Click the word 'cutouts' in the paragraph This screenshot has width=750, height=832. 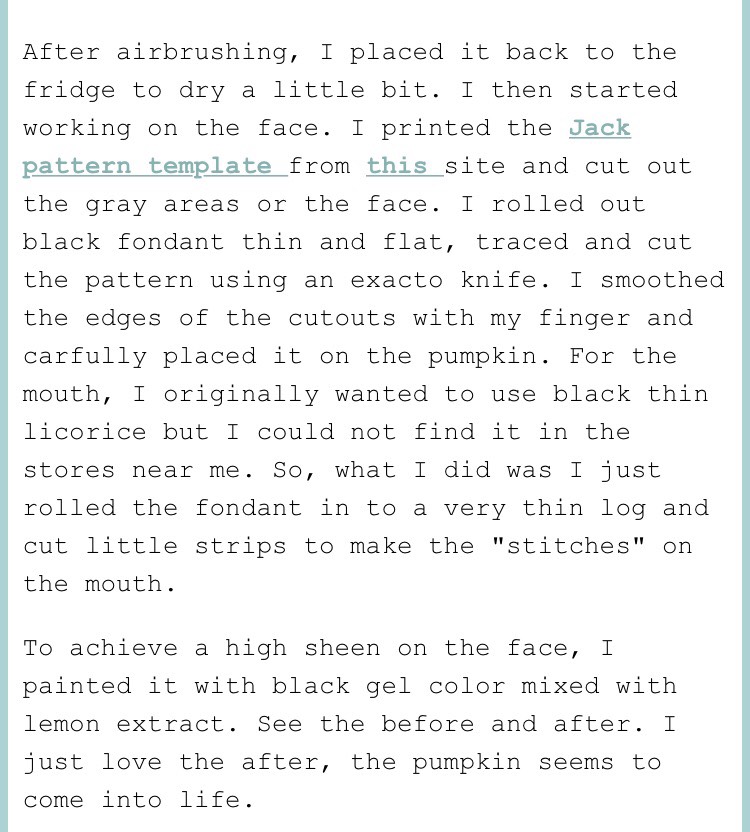[342, 318]
